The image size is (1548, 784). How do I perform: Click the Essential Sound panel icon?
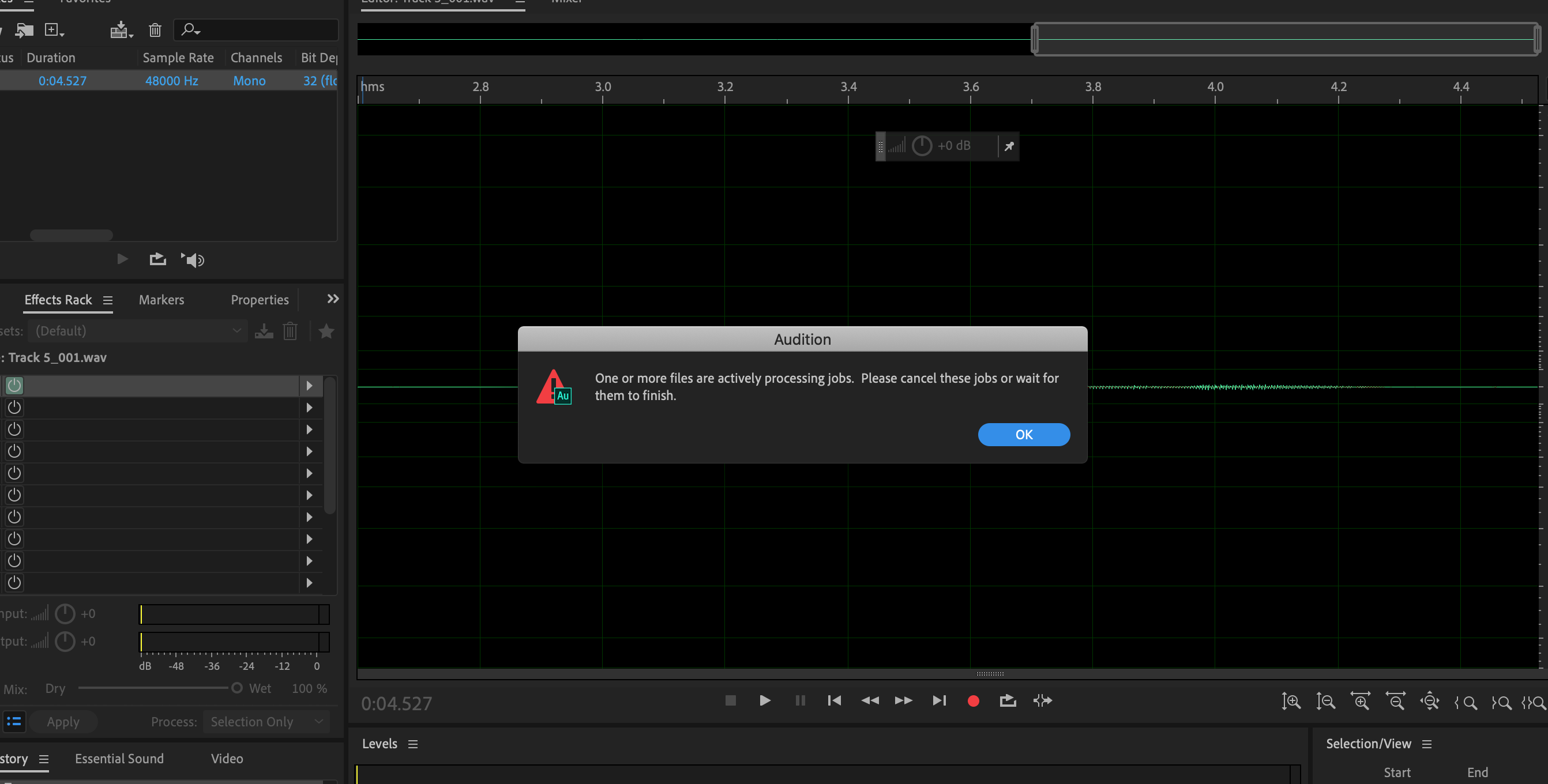[x=119, y=759]
